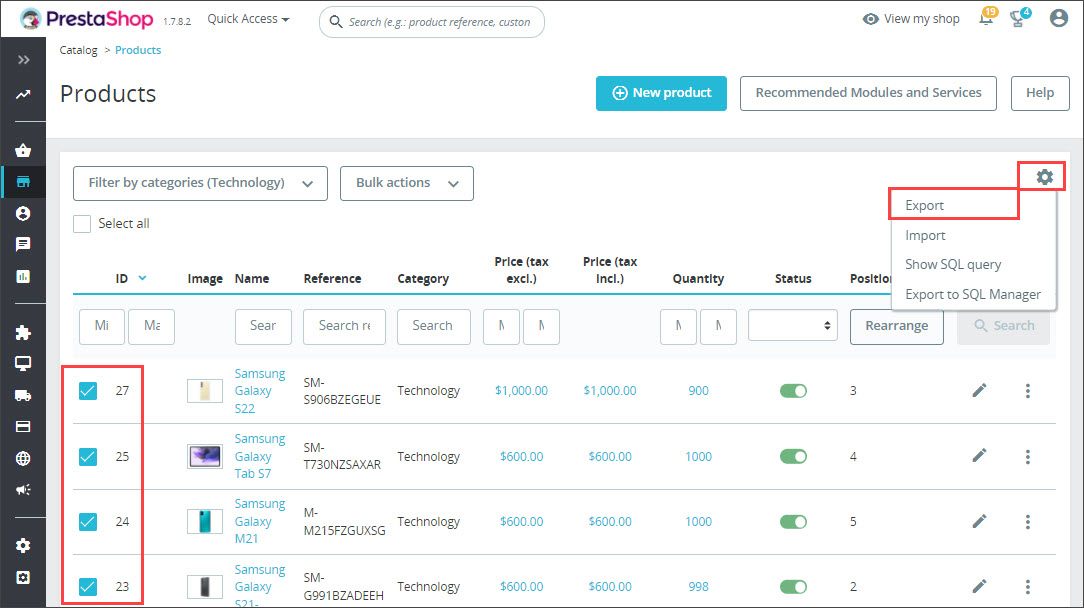Click the Rearrange button

coord(897,326)
